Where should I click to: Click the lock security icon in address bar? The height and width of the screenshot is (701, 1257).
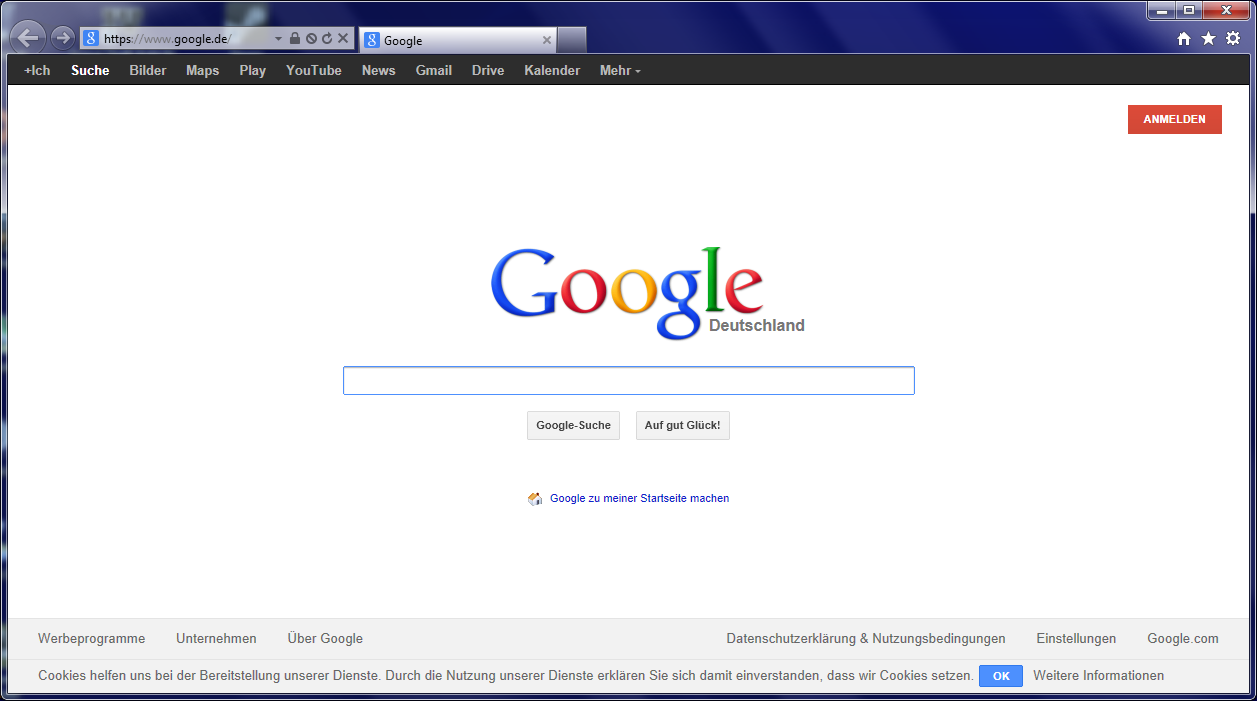point(295,39)
